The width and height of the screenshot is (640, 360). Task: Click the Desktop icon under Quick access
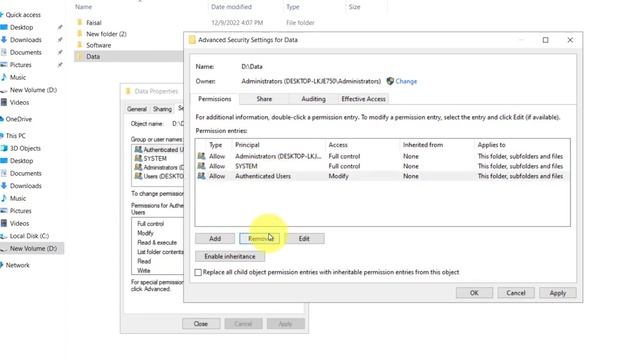pyautogui.click(x=4, y=27)
